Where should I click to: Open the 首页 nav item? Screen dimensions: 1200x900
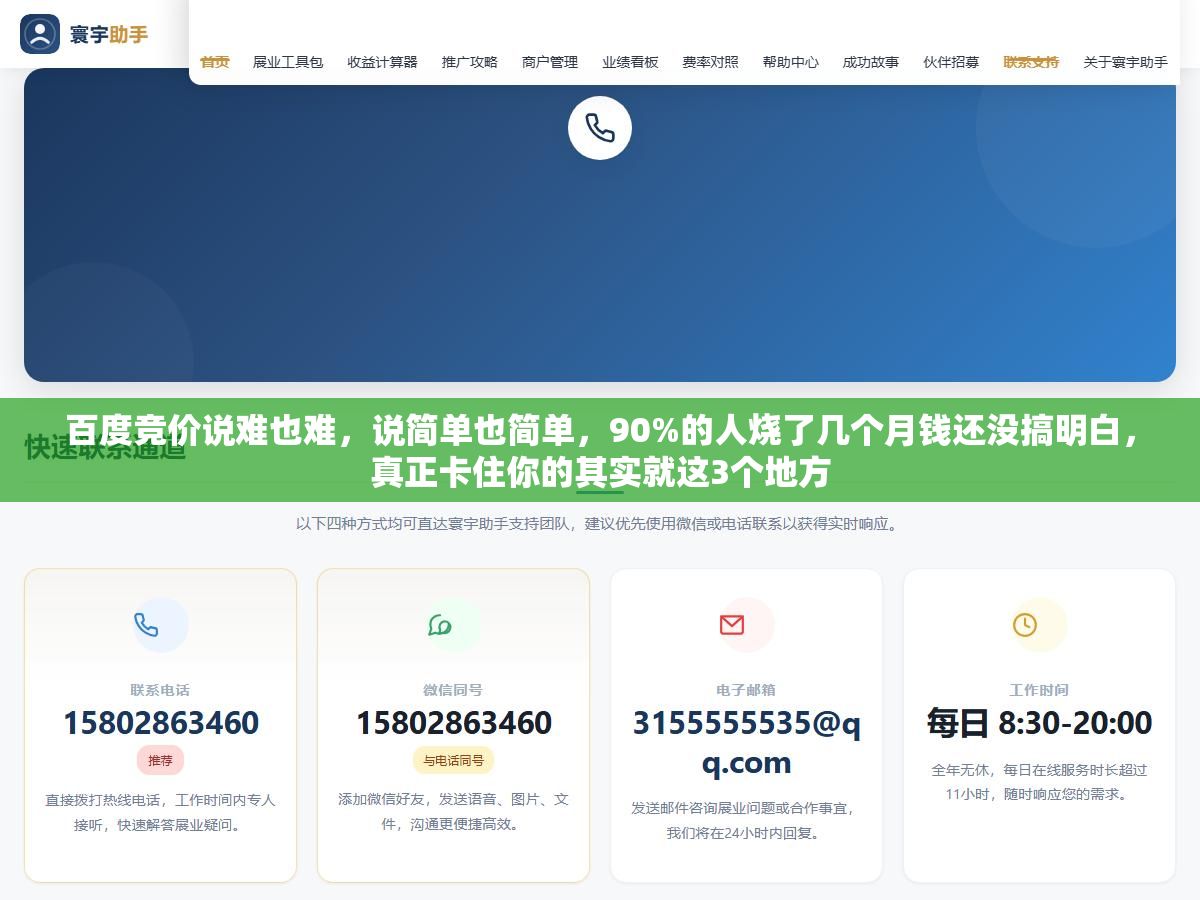pos(215,62)
